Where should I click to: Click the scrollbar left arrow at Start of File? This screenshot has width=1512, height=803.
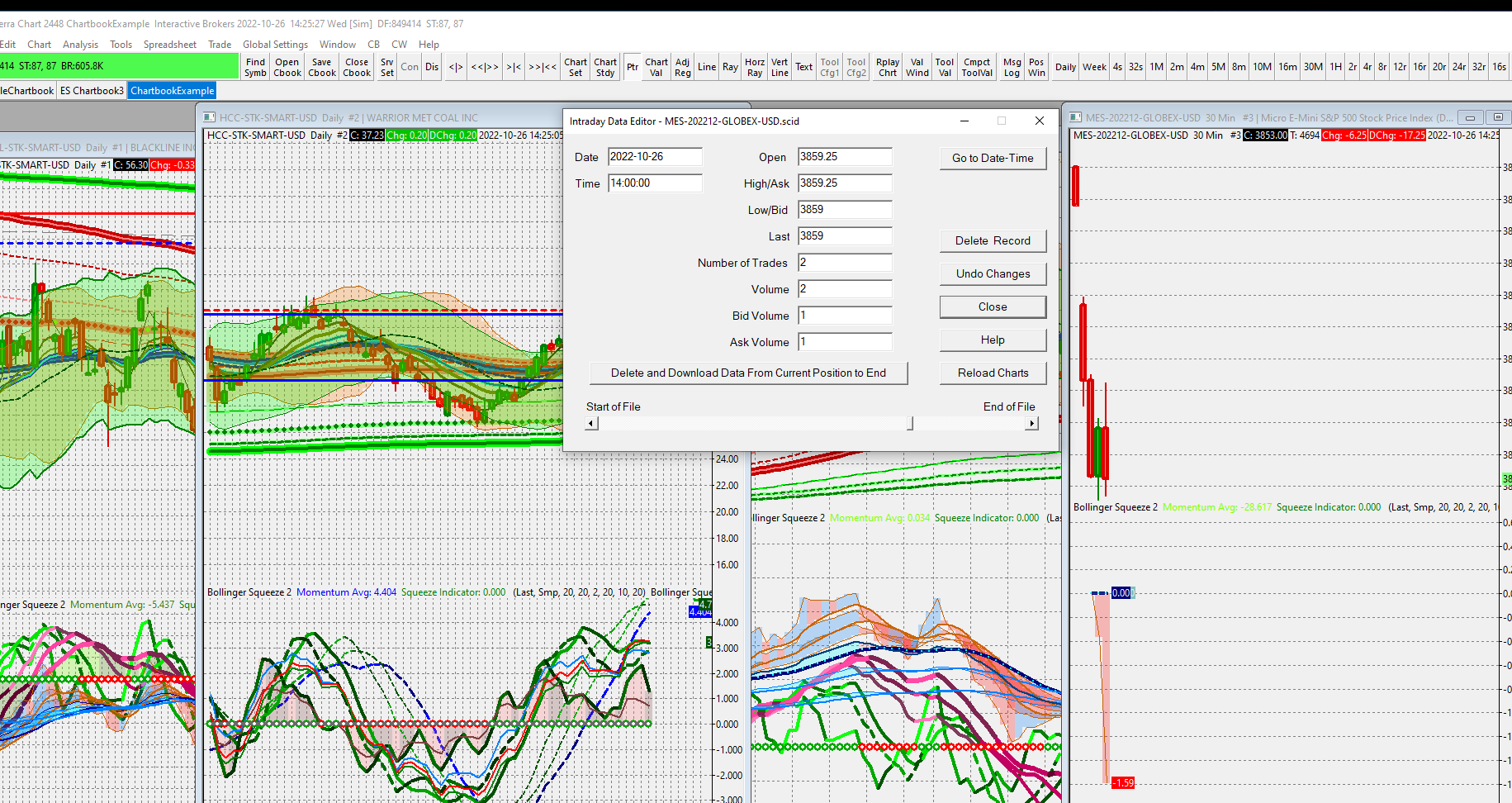pyautogui.click(x=591, y=424)
